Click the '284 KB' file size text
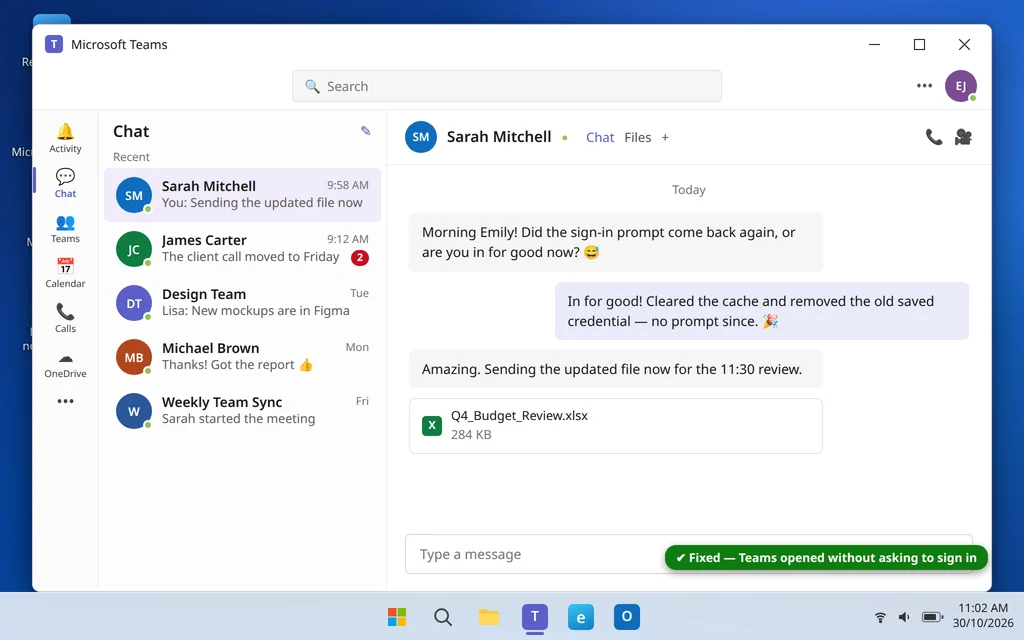 pos(471,434)
